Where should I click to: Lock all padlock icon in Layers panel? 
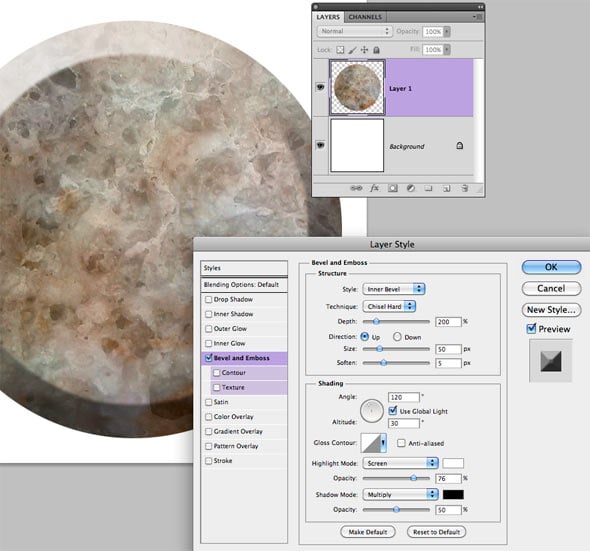[x=376, y=50]
